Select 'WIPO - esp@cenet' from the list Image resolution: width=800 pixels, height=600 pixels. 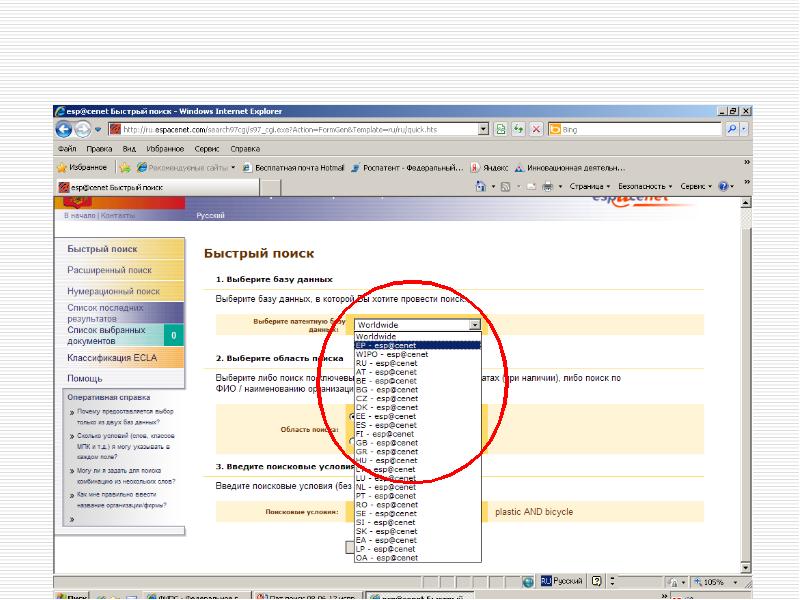pos(392,354)
